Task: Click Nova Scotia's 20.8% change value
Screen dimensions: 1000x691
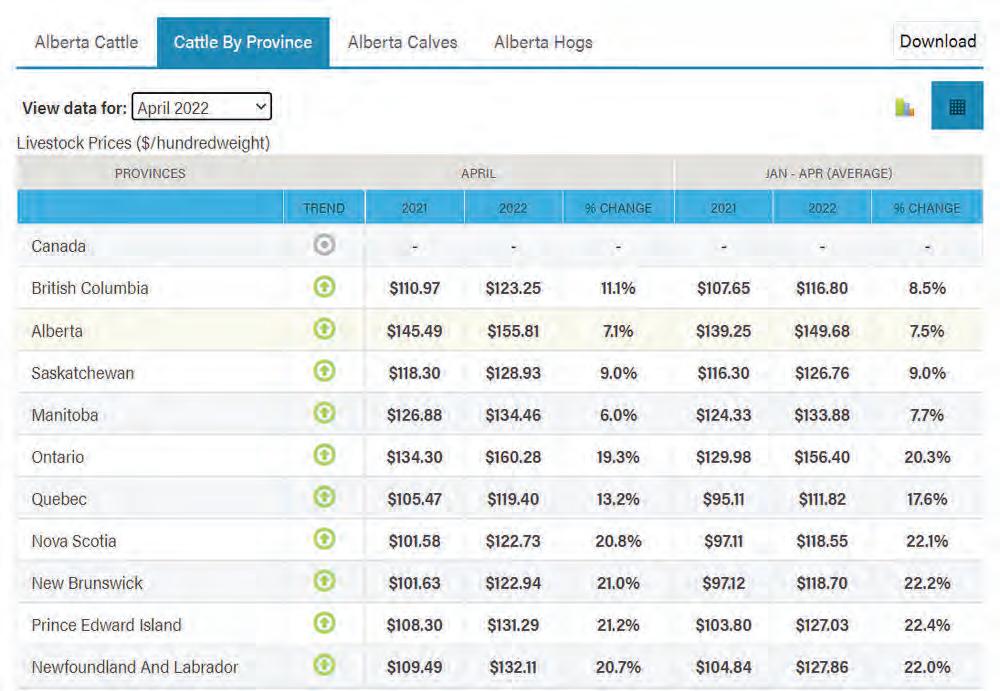Action: tap(618, 542)
